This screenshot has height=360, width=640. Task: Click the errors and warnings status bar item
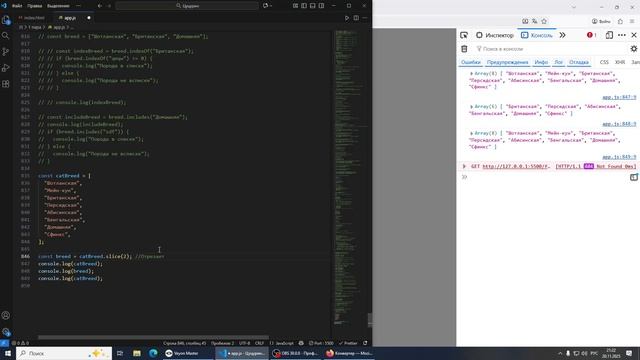tap(20, 343)
